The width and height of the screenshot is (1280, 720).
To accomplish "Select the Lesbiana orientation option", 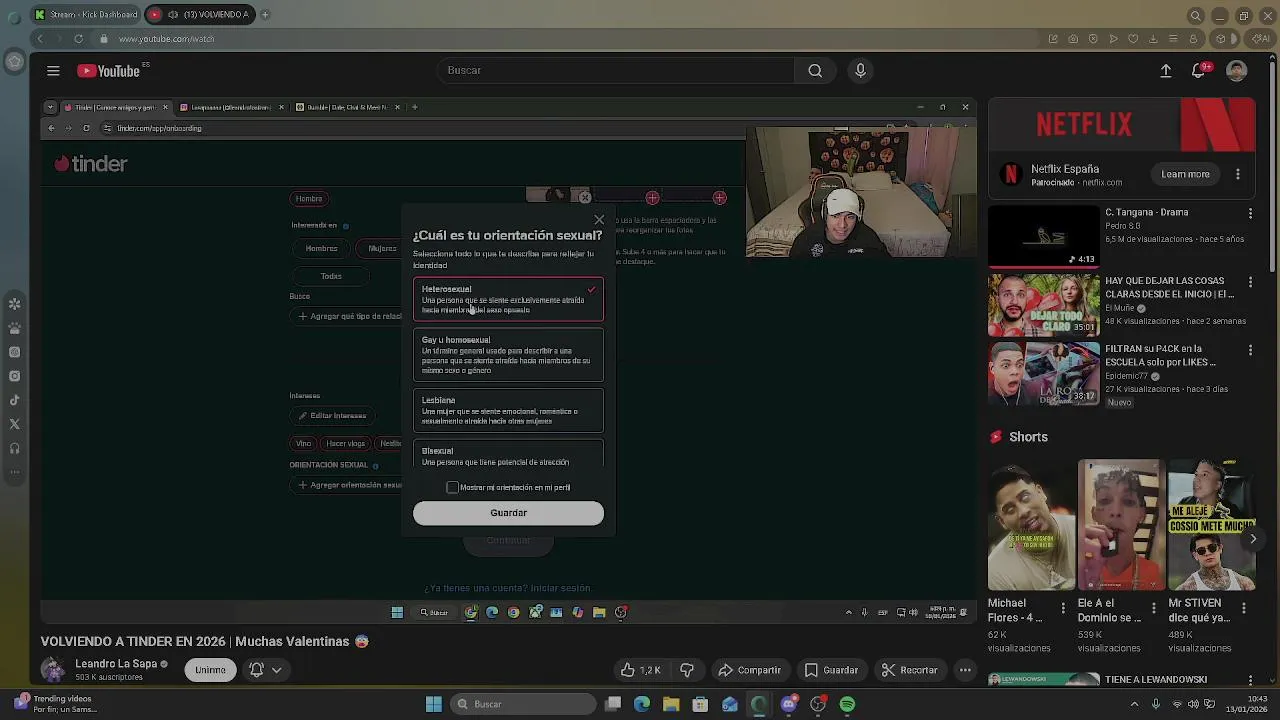I will click(508, 410).
